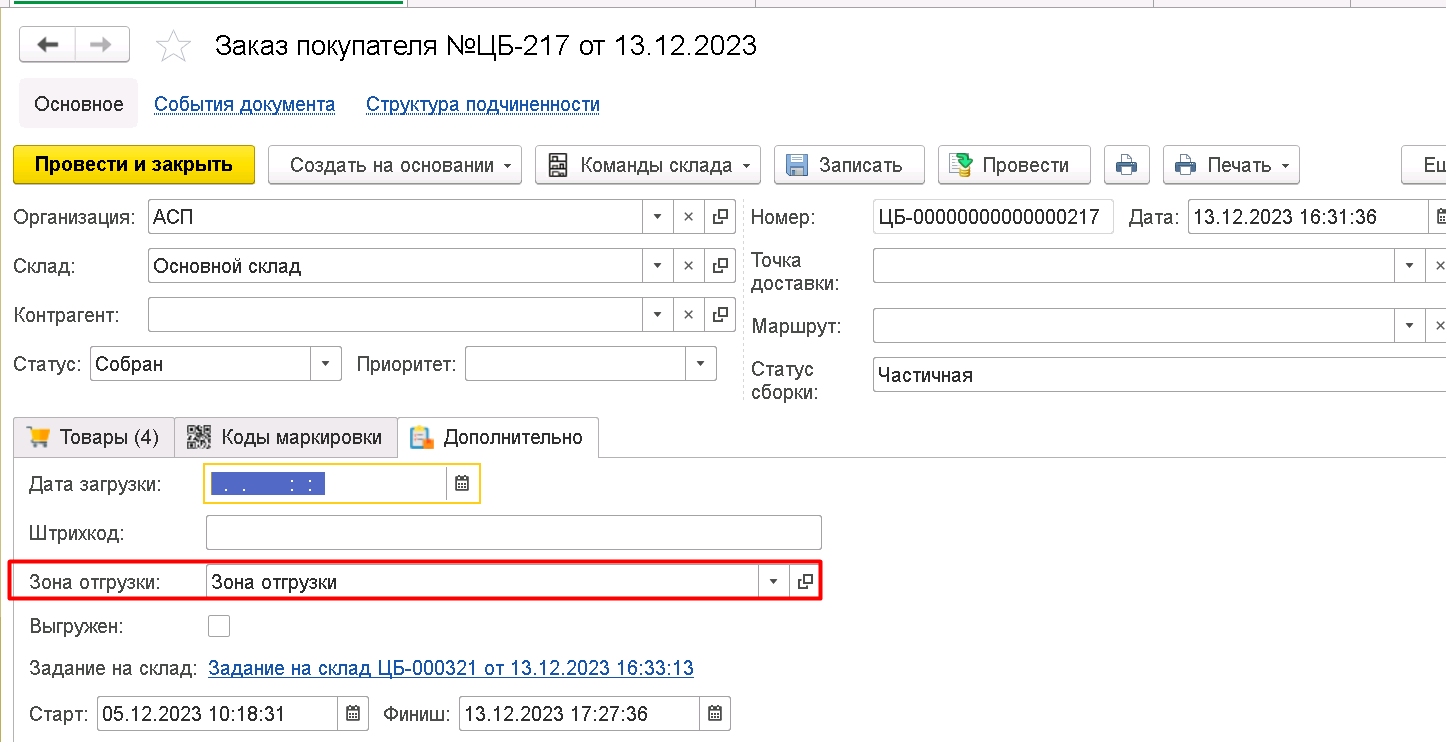Expand the Точка доставки dropdown
Screen dimensions: 1446x742
1409,266
